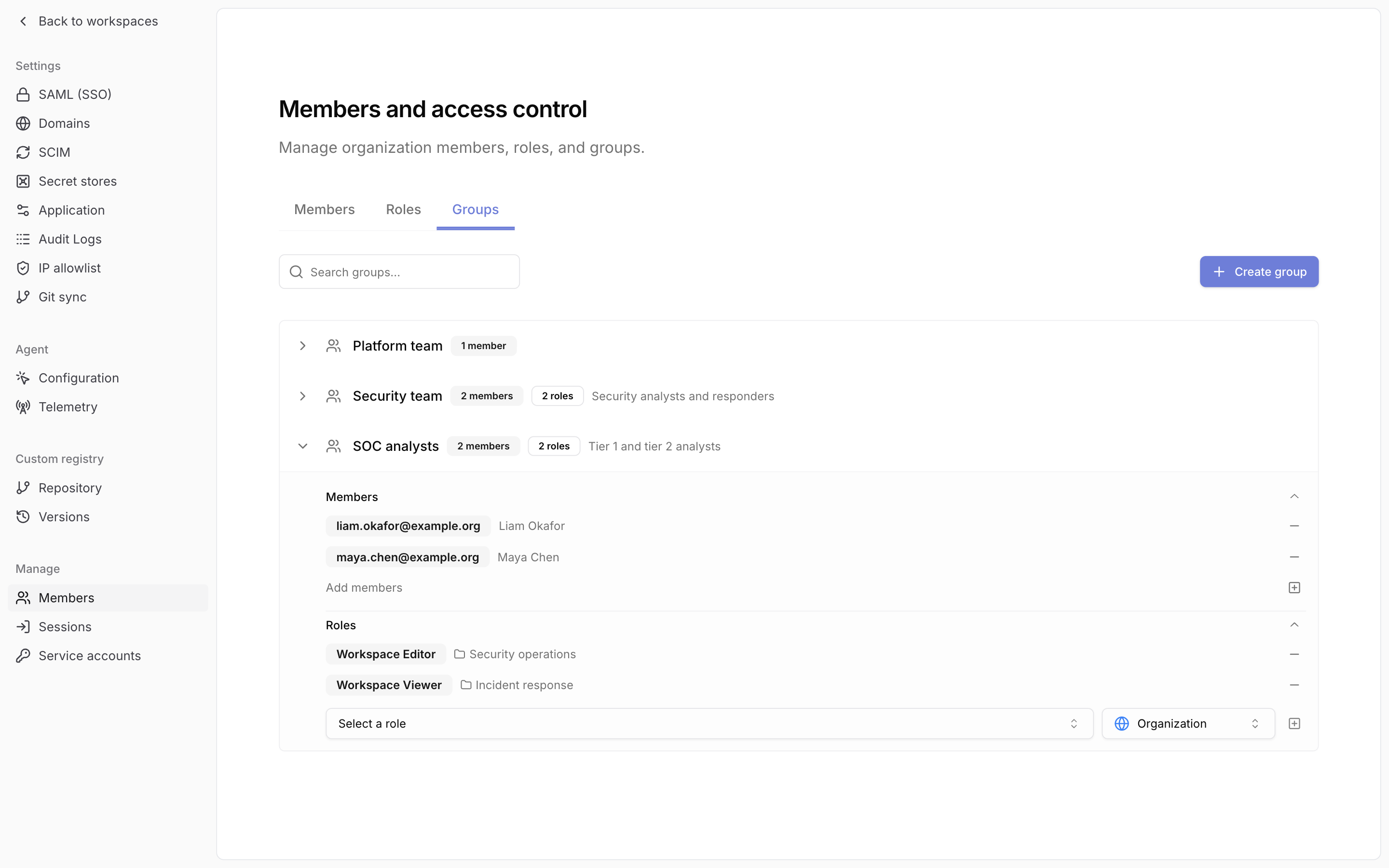Click the Add members text field
The width and height of the screenshot is (1389, 868).
[364, 587]
